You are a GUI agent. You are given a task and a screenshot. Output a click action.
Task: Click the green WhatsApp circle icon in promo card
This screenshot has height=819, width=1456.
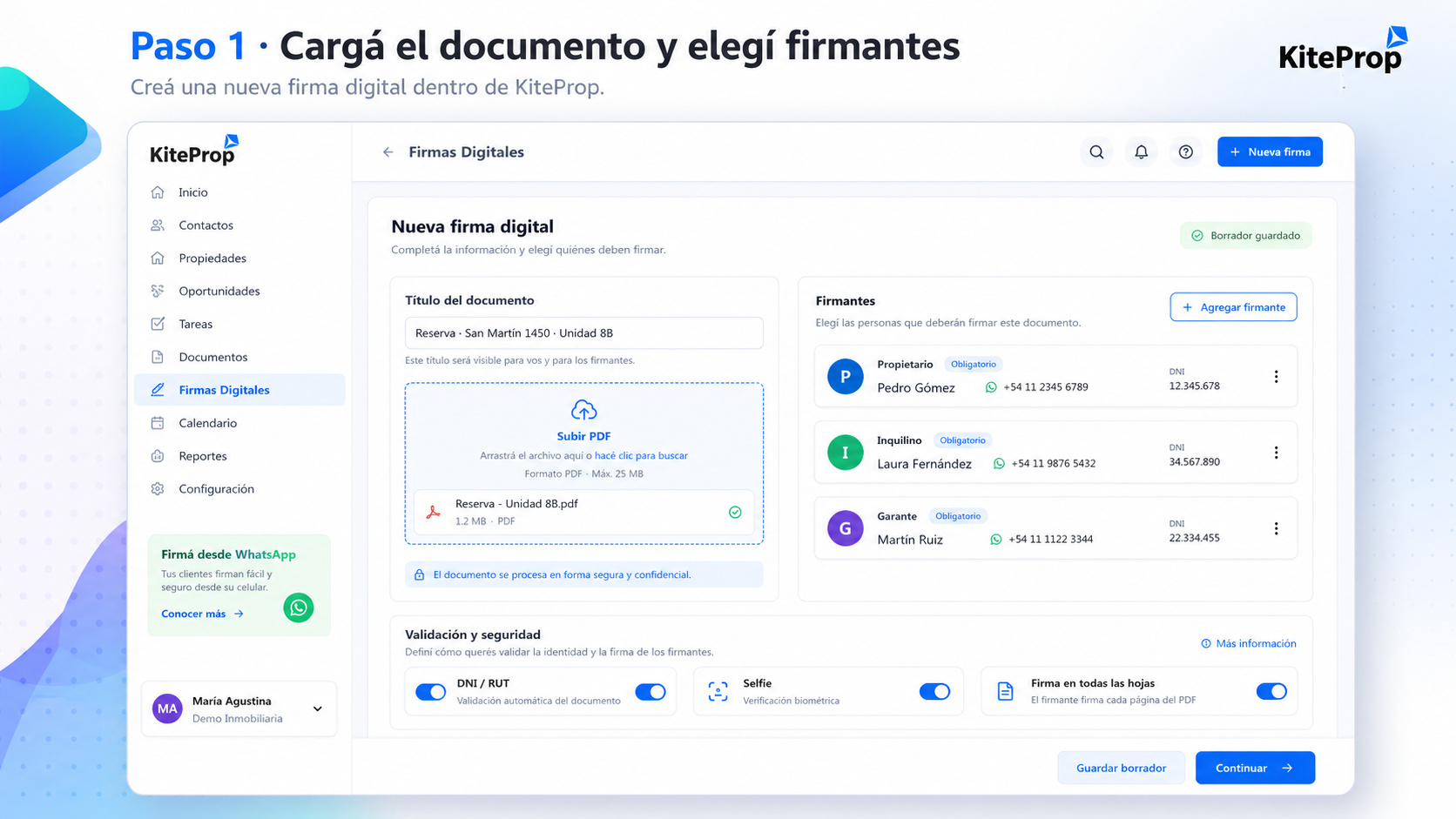[299, 608]
